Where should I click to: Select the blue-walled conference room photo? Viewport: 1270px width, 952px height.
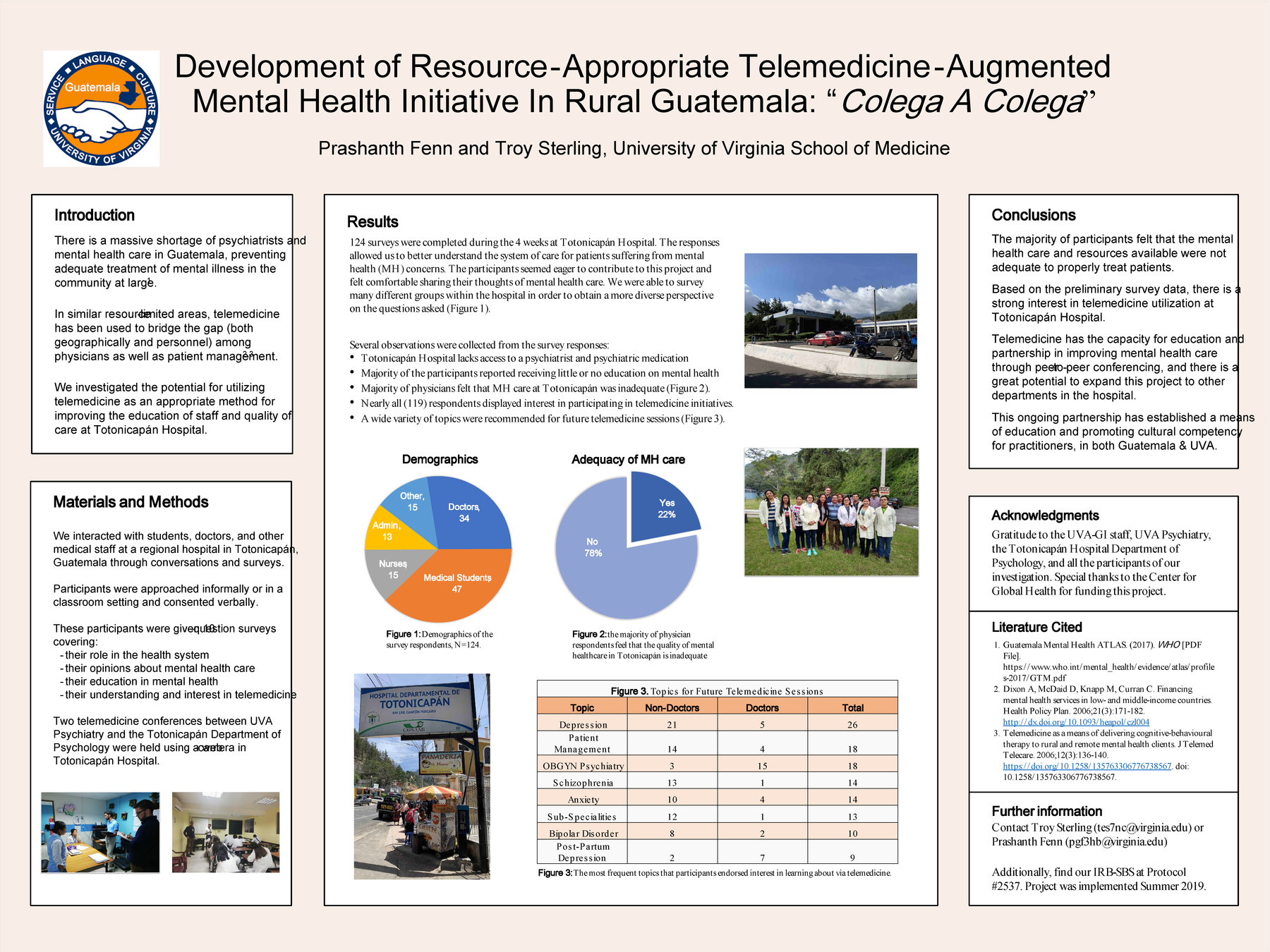100,832
